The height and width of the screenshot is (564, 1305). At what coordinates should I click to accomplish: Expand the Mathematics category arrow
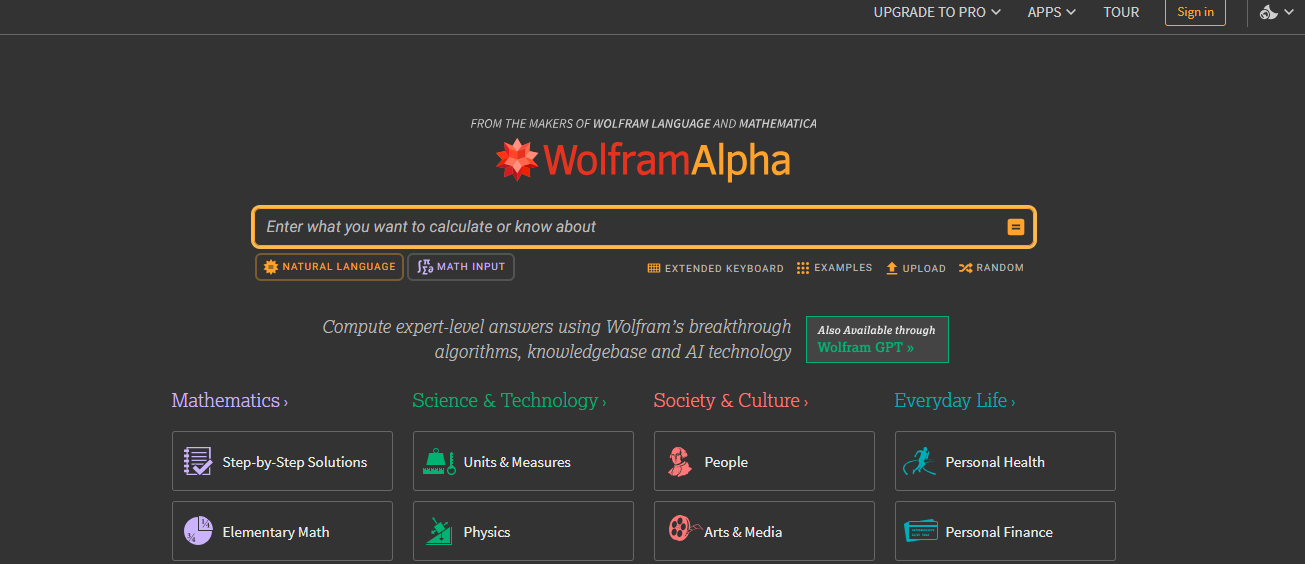pyautogui.click(x=286, y=402)
